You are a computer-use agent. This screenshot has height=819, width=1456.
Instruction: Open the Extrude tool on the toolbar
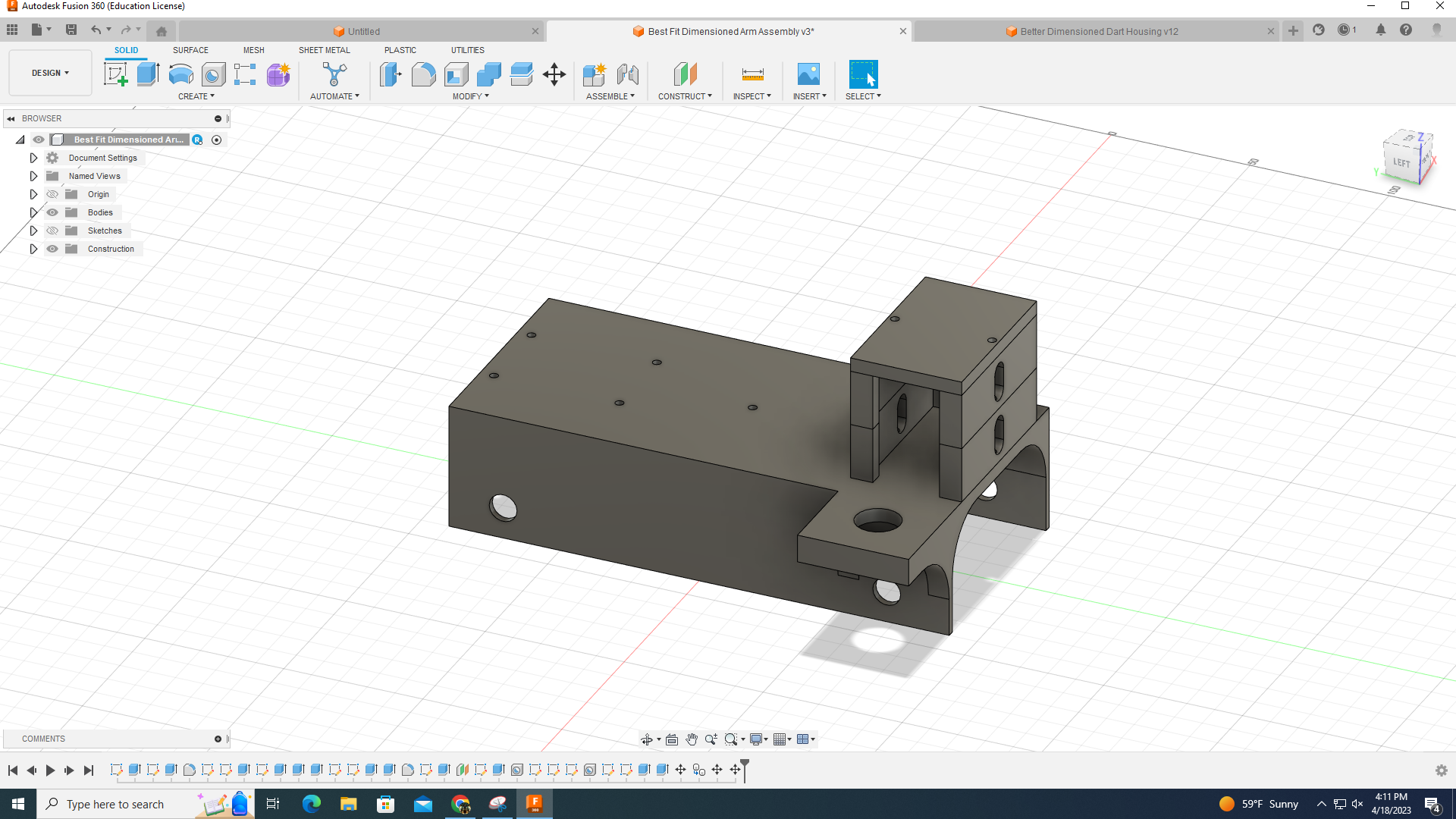click(146, 74)
